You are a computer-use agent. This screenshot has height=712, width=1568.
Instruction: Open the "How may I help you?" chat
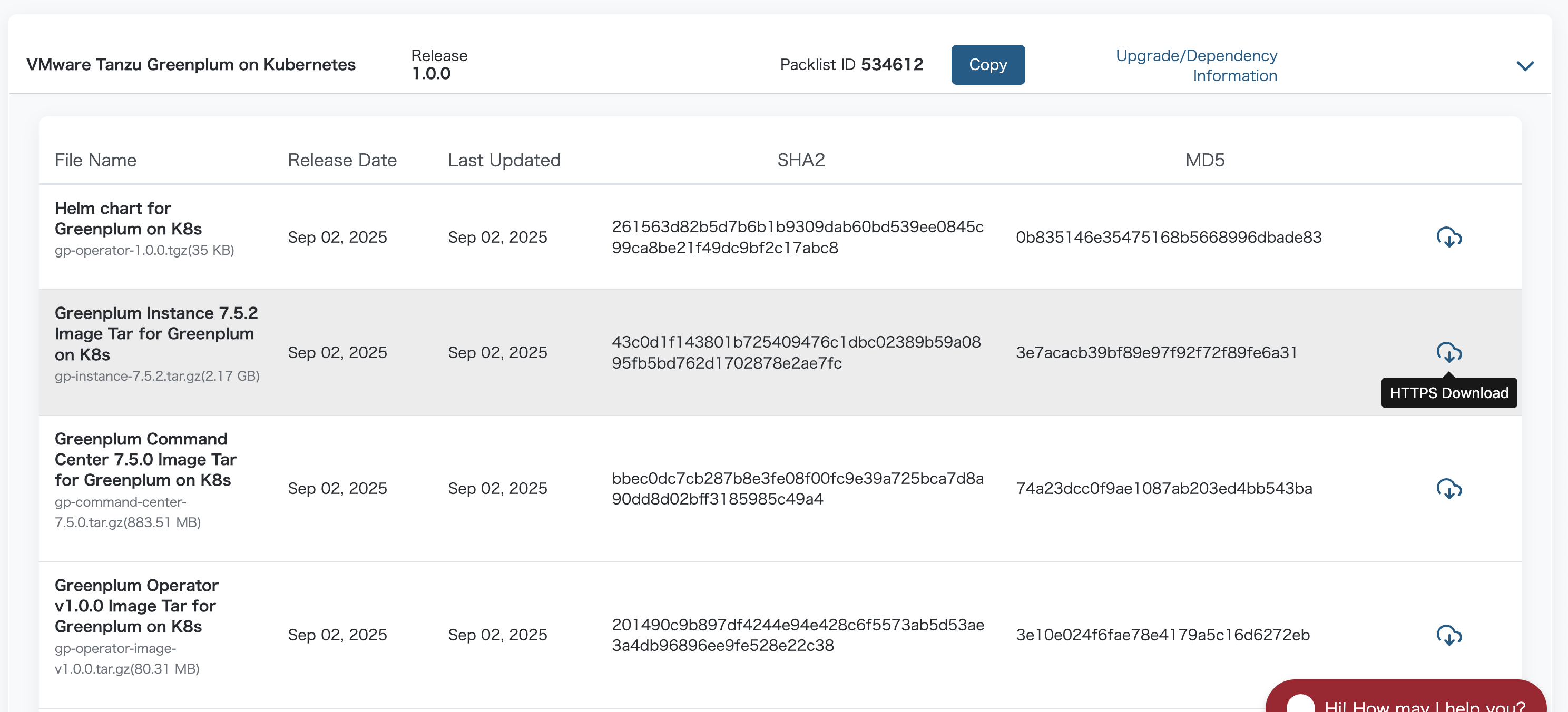coord(1424,705)
